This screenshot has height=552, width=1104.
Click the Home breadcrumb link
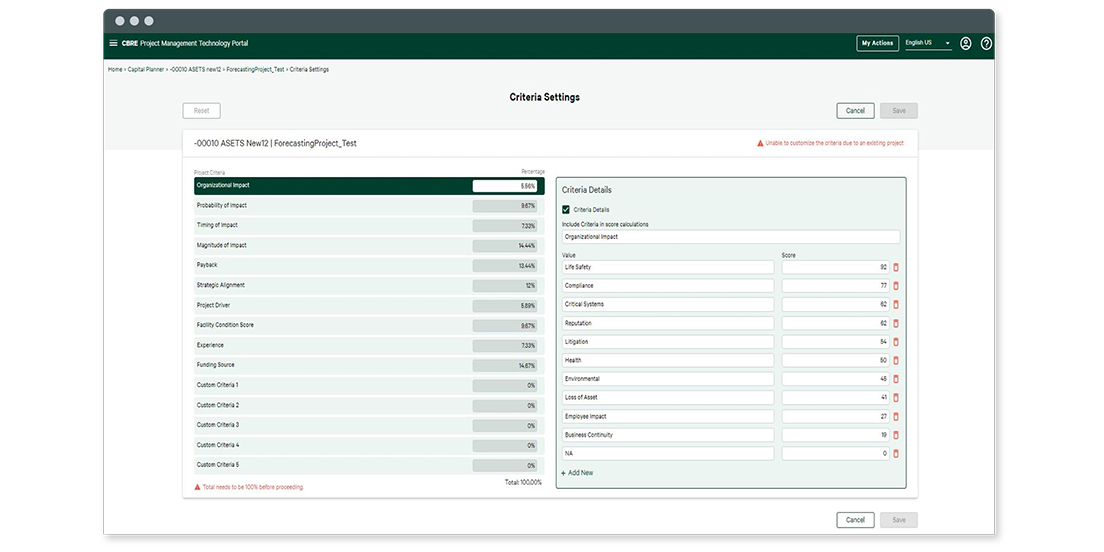pyautogui.click(x=115, y=70)
